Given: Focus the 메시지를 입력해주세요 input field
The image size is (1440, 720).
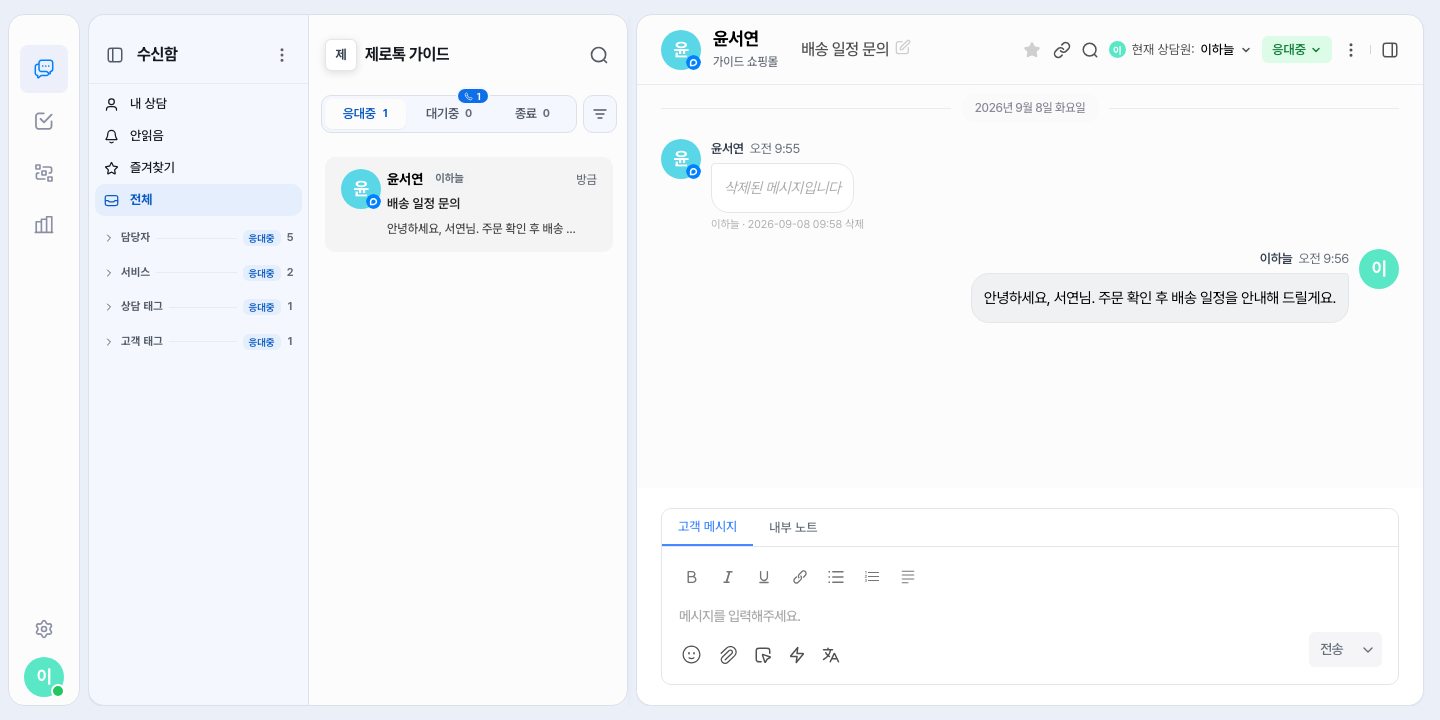Looking at the screenshot, I should [x=1030, y=616].
